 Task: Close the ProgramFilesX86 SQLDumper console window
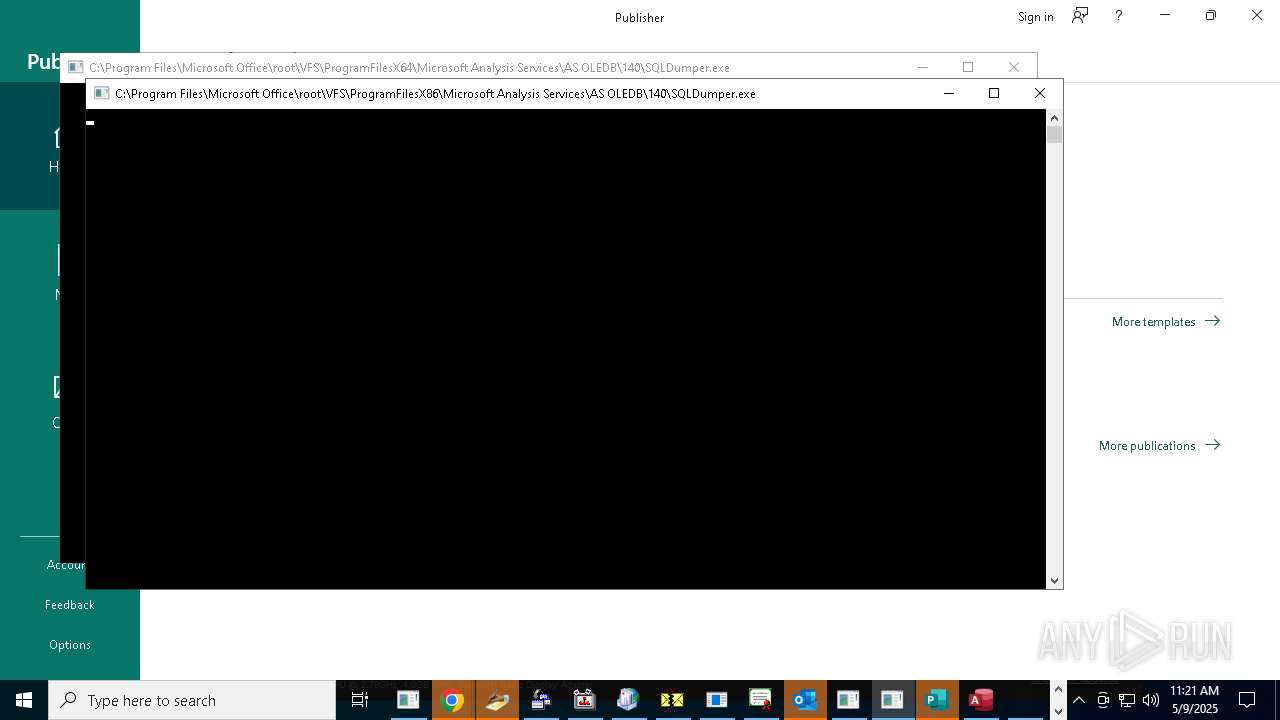click(x=1040, y=93)
